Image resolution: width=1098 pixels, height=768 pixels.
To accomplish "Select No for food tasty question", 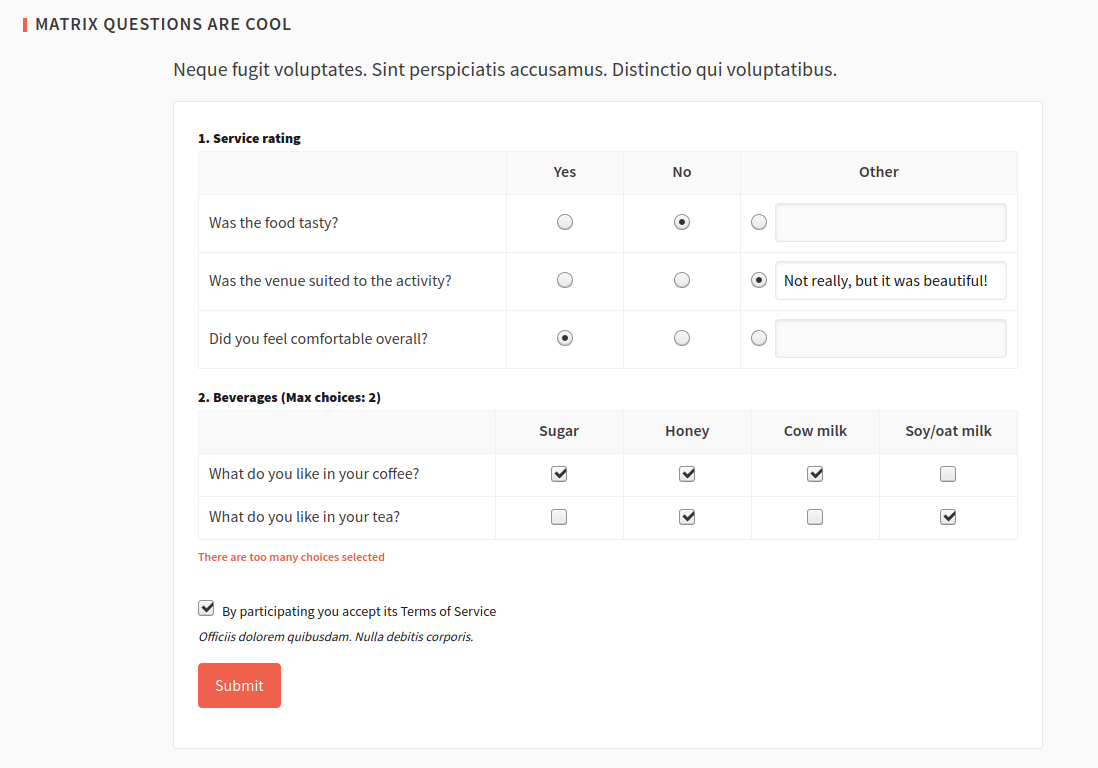I will pos(682,222).
